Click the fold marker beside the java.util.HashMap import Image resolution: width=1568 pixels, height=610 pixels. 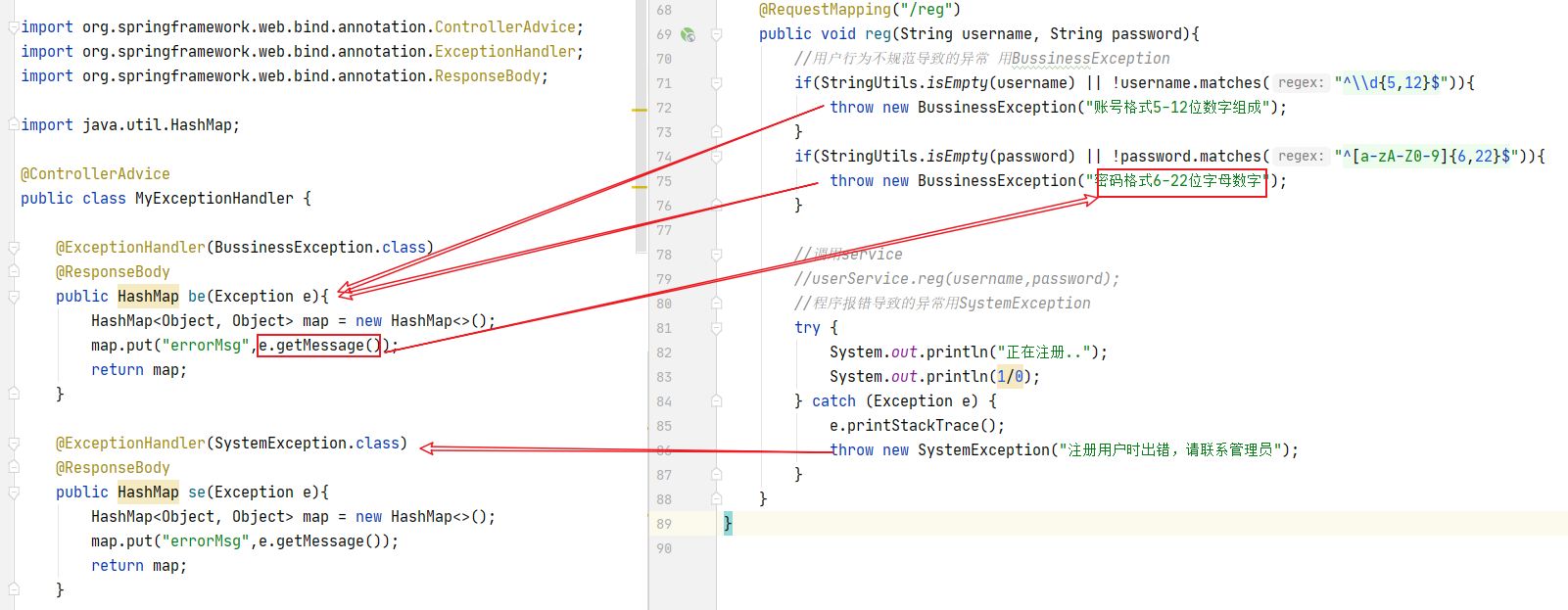[x=14, y=125]
